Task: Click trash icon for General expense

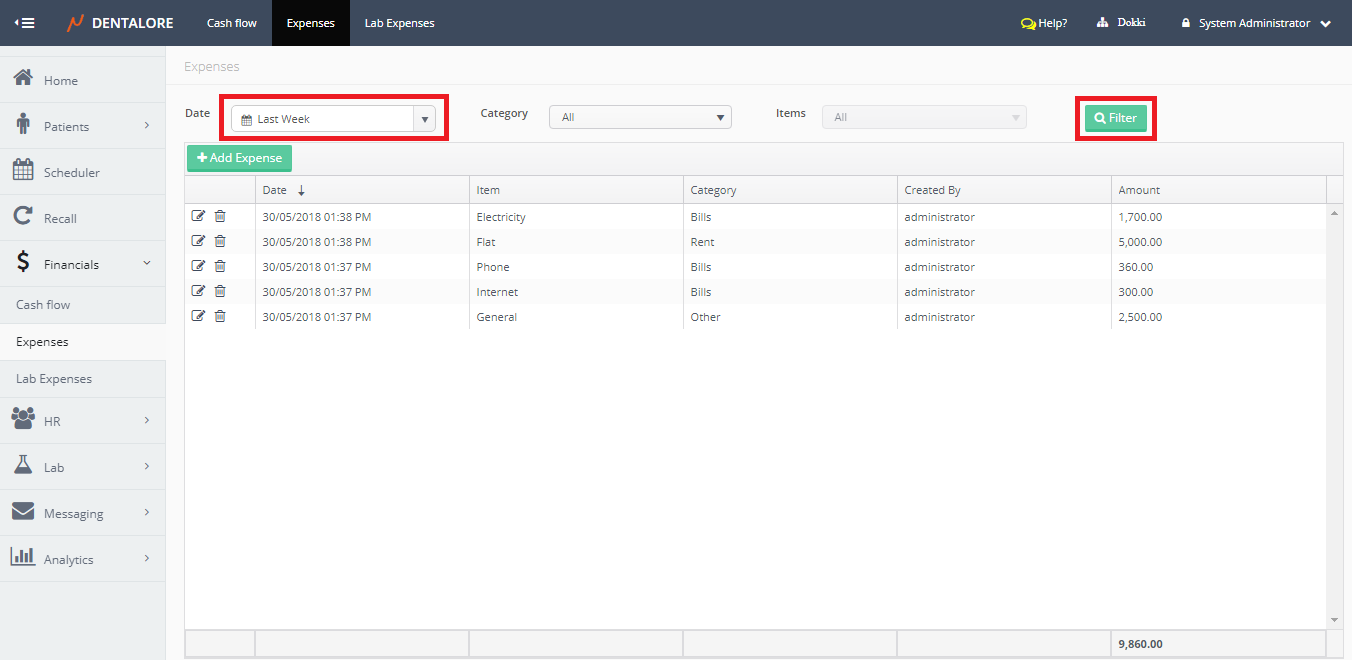Action: click(x=220, y=316)
